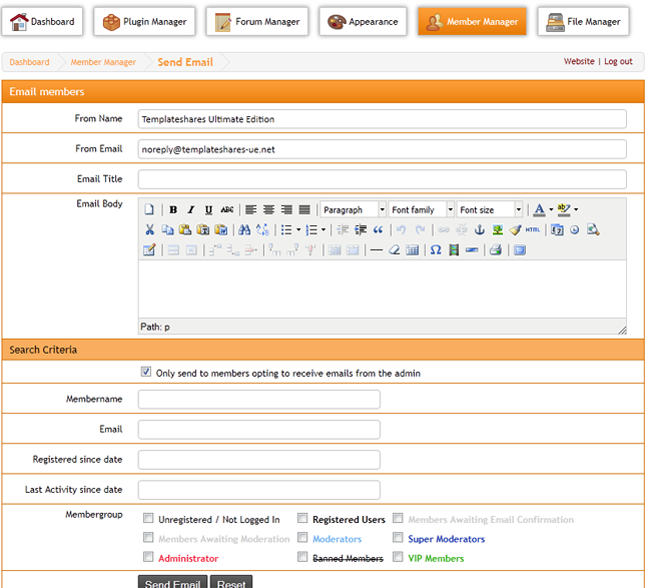Viewport: 647px width, 588px height.
Task: Open the File Manager tab
Action: pos(583,21)
